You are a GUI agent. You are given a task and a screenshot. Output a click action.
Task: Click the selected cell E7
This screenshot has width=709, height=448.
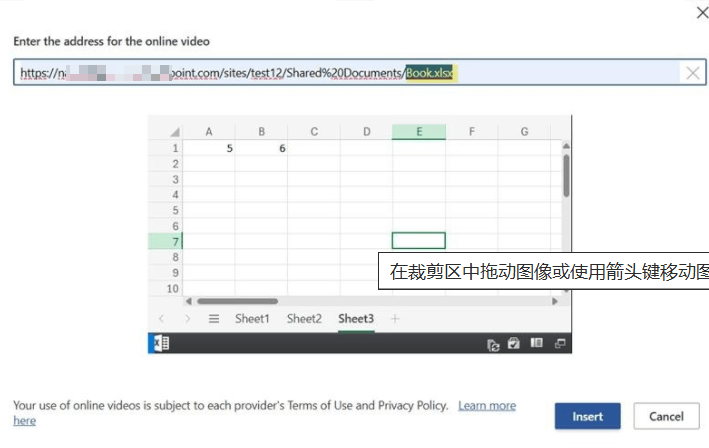(x=419, y=241)
